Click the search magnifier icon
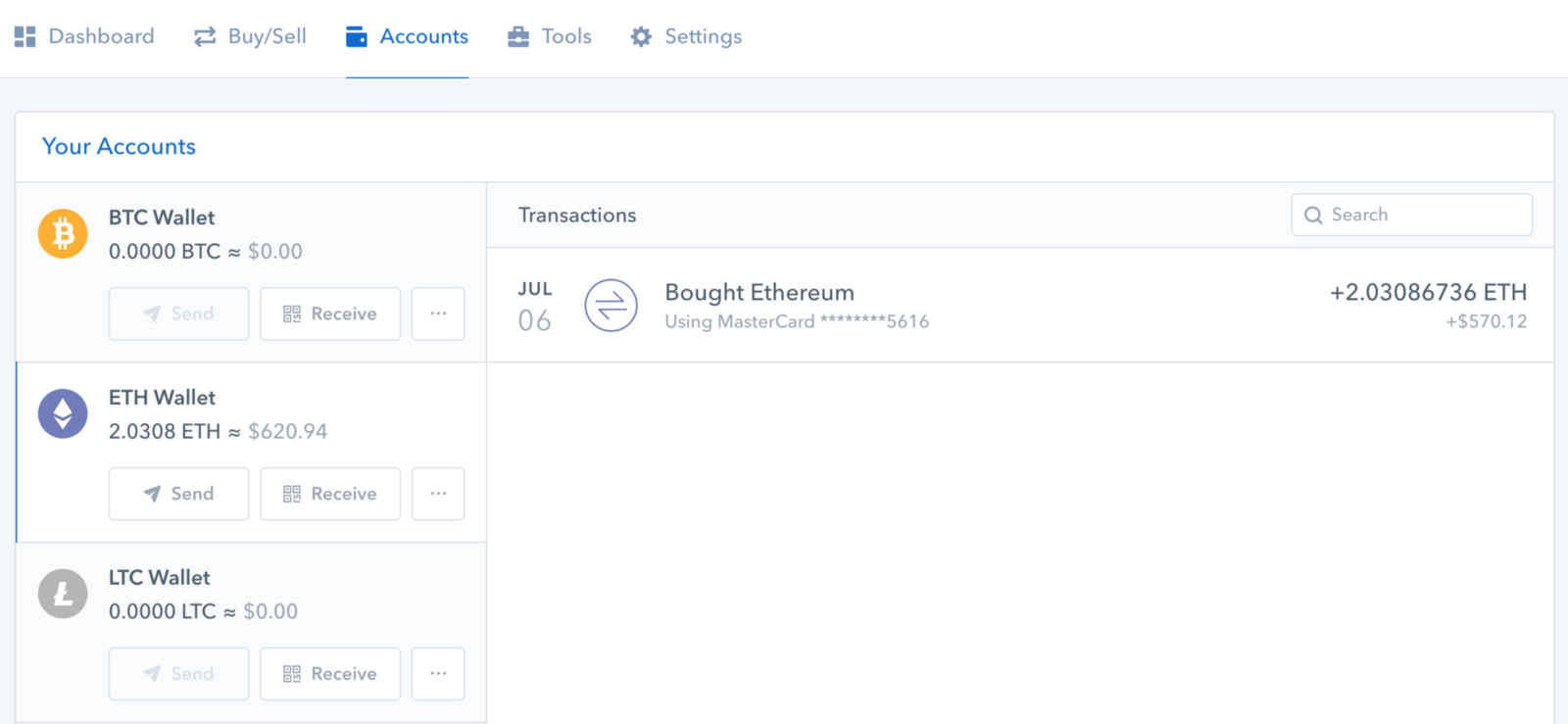This screenshot has width=1568, height=724. click(x=1313, y=216)
